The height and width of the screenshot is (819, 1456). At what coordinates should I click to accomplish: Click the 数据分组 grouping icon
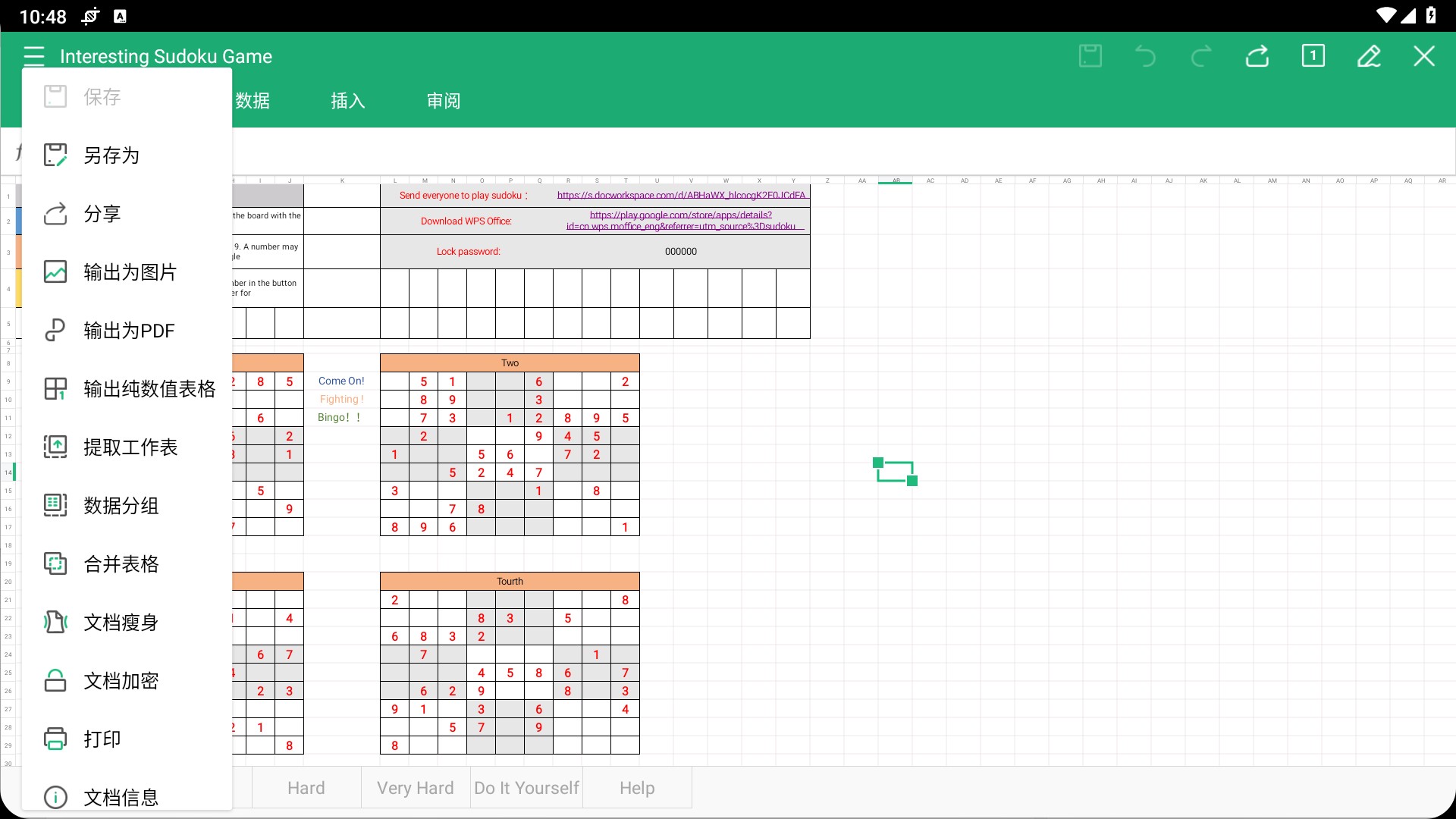(55, 506)
